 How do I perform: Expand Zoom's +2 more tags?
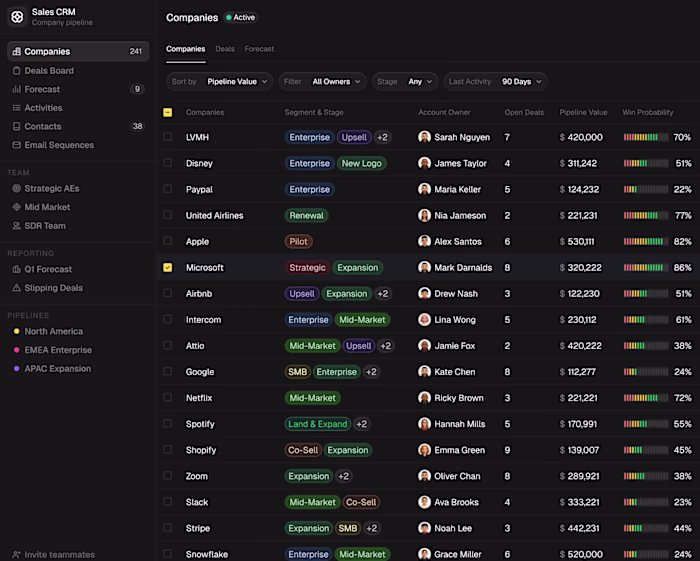344,476
